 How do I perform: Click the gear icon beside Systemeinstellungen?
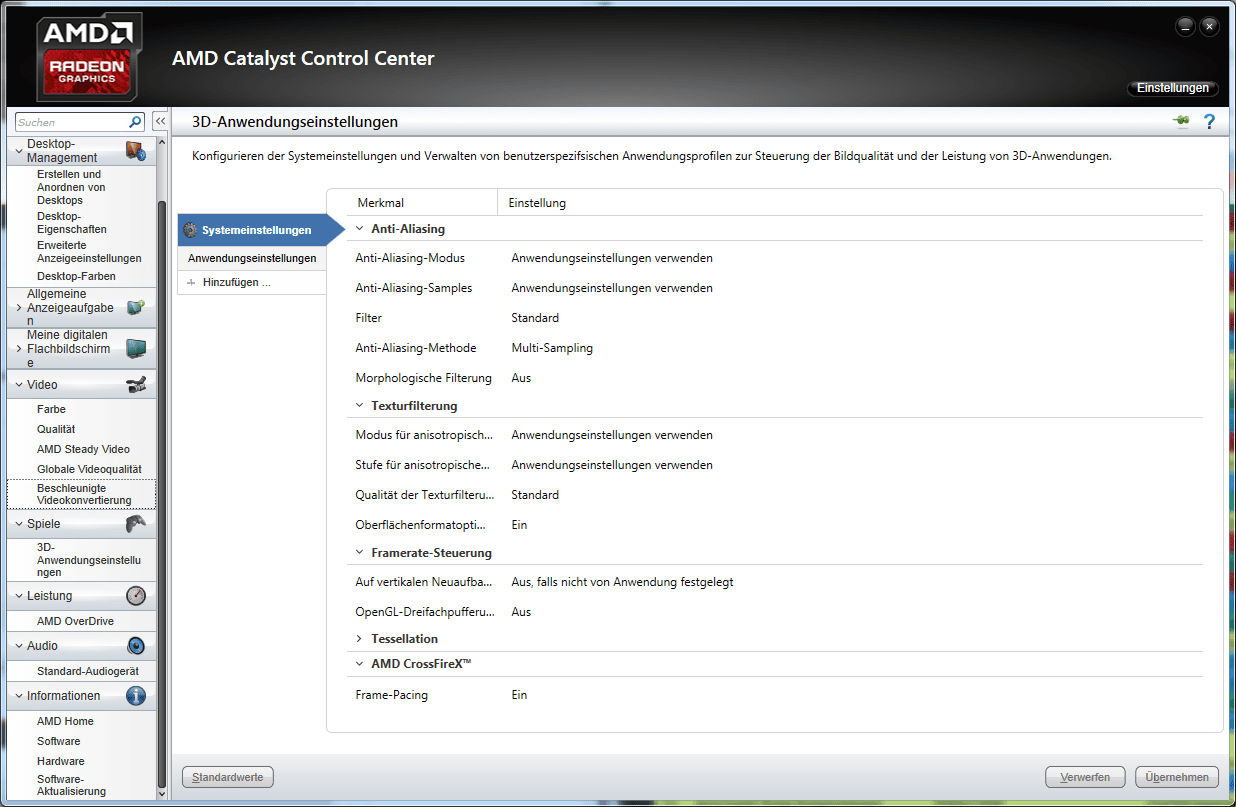point(191,230)
